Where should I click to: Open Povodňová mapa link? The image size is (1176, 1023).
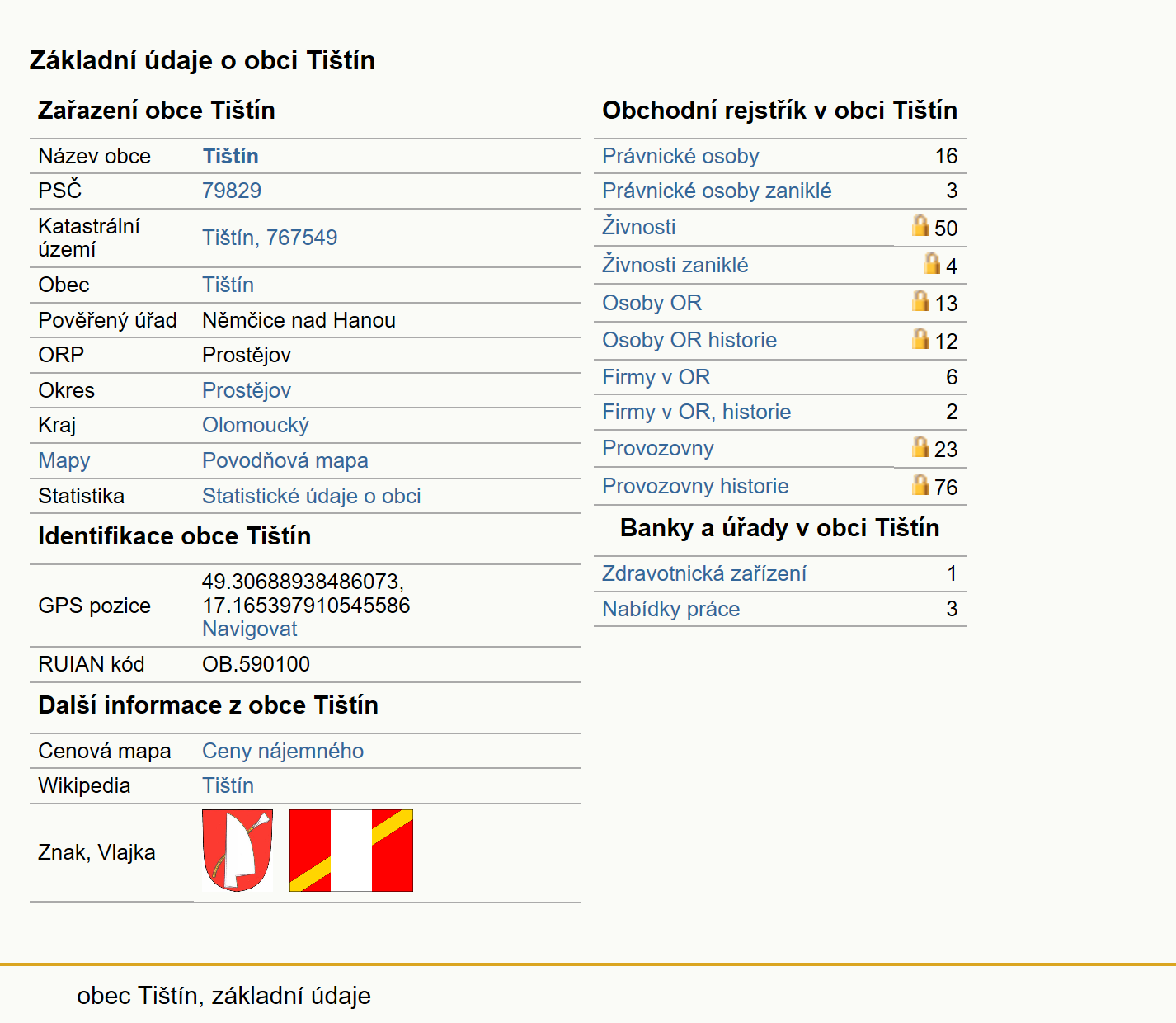tap(285, 460)
